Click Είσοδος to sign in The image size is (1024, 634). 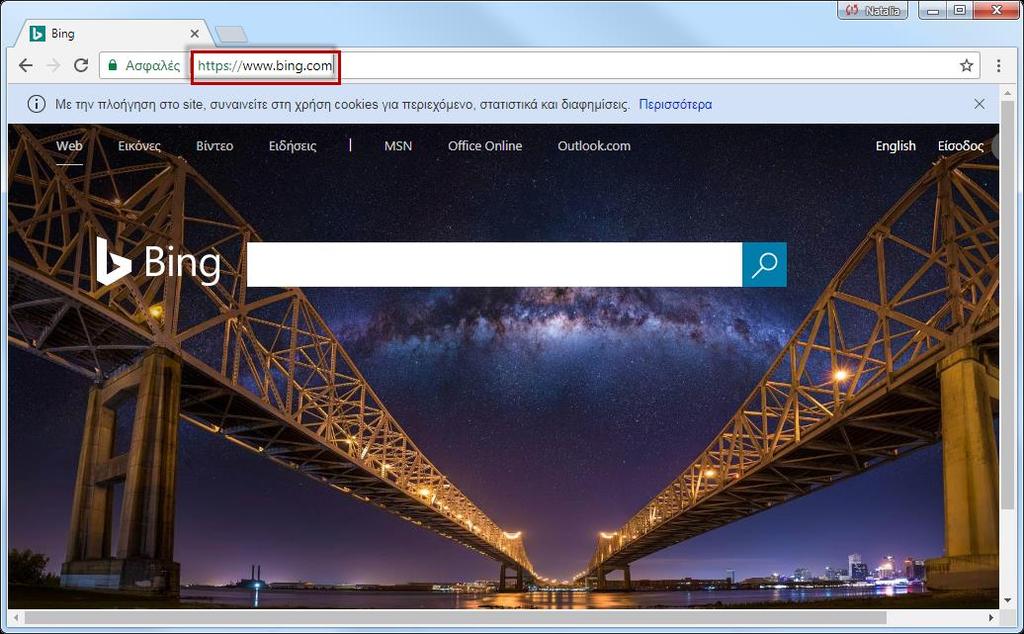[x=961, y=146]
